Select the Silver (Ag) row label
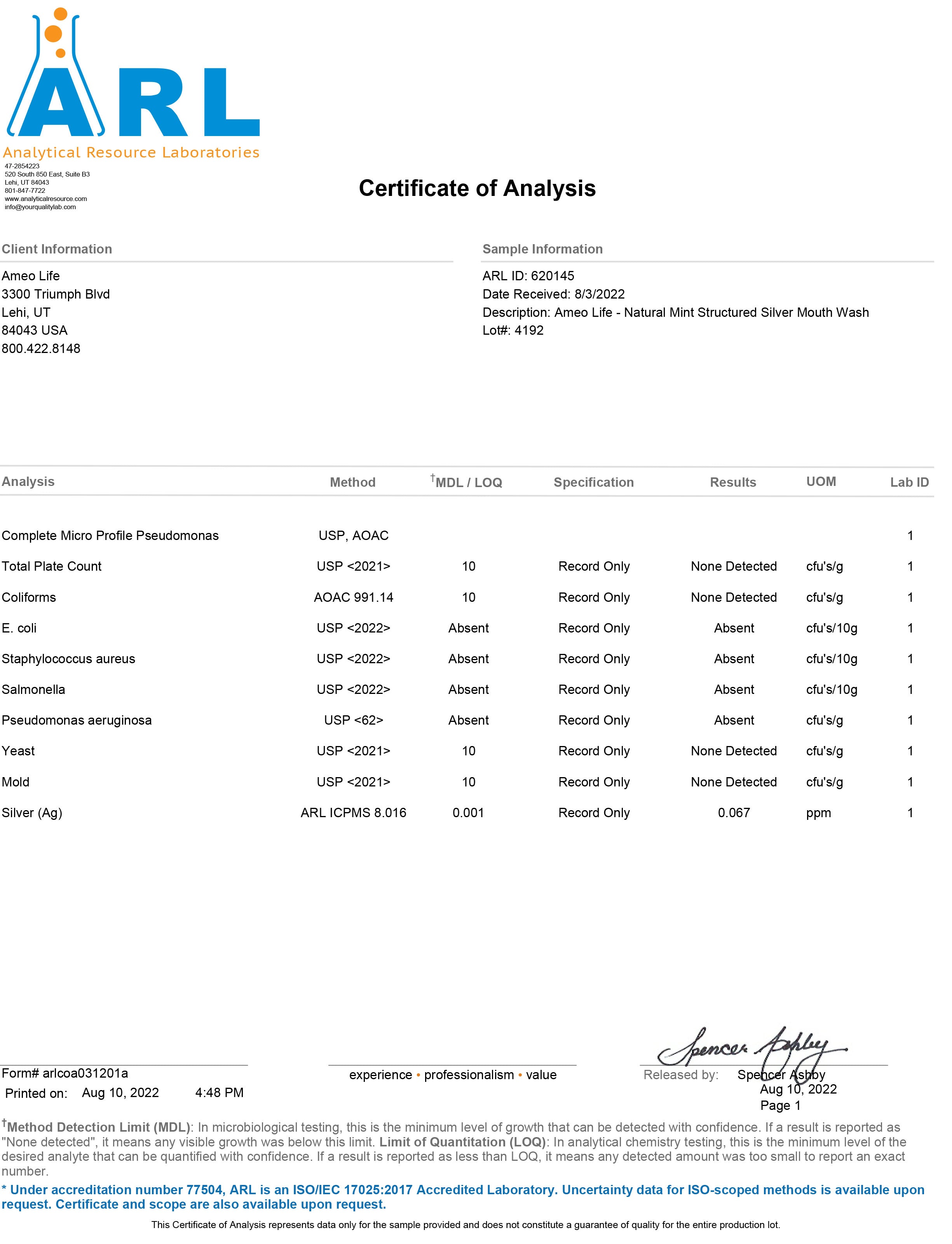 point(32,813)
